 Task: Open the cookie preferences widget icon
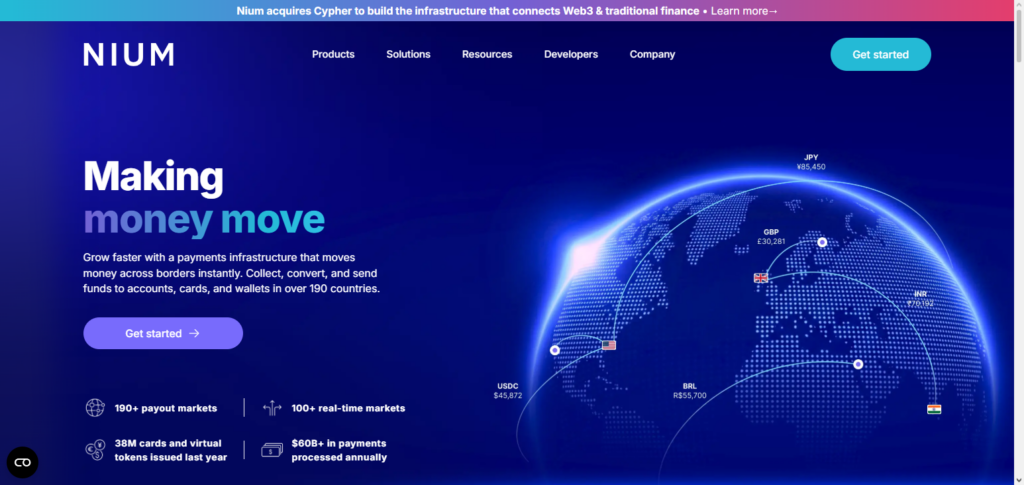coord(23,462)
